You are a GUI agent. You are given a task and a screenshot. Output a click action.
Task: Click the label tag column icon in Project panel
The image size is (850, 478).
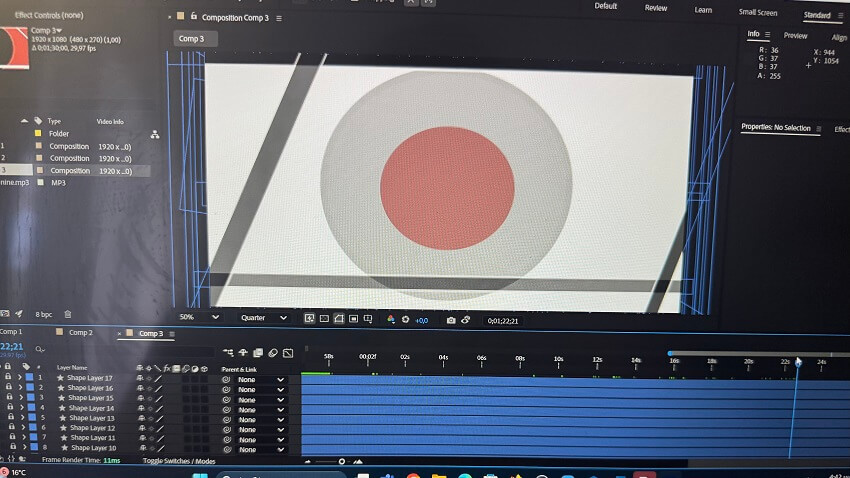click(x=37, y=120)
